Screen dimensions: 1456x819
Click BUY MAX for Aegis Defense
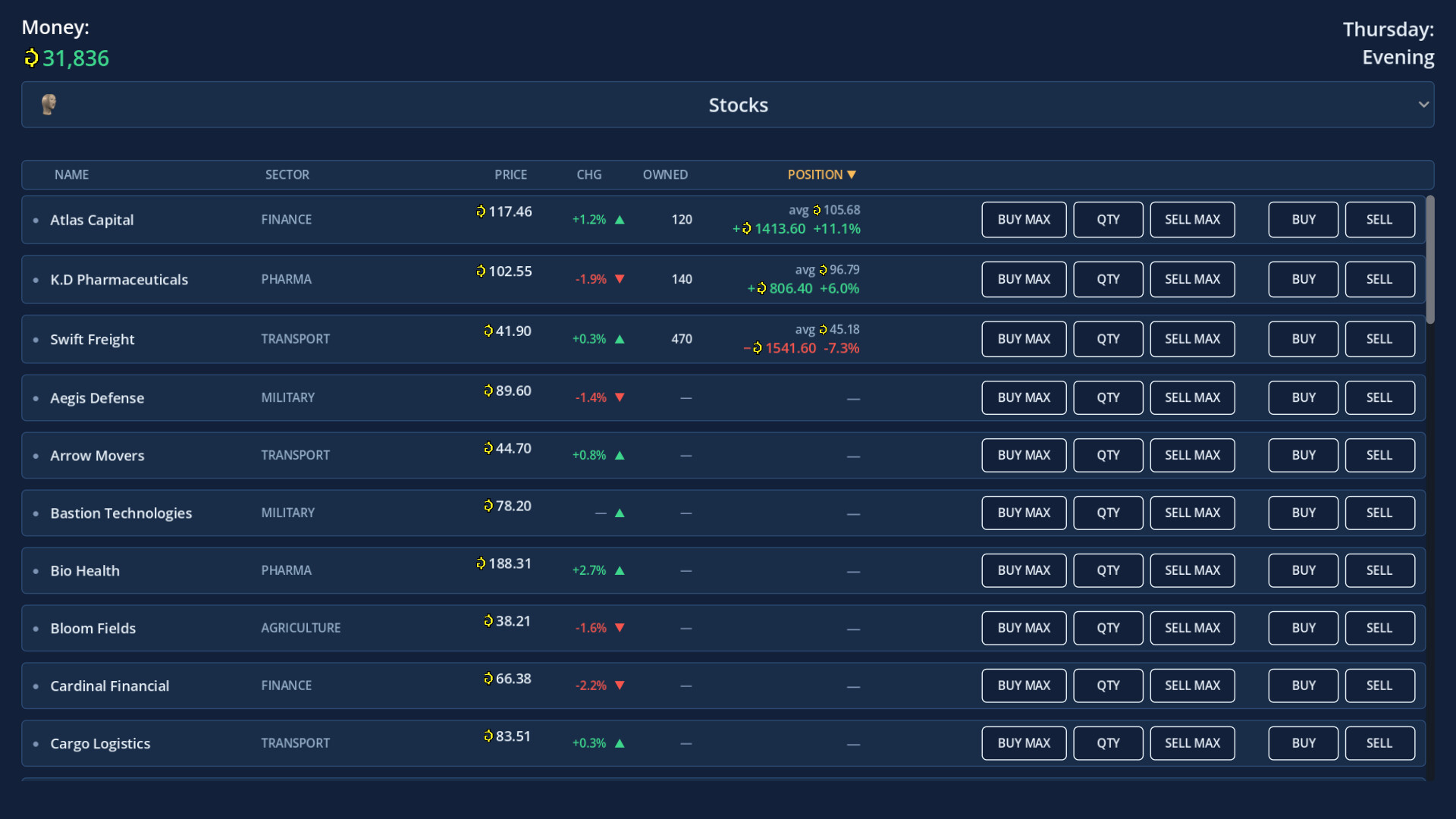(x=1024, y=397)
